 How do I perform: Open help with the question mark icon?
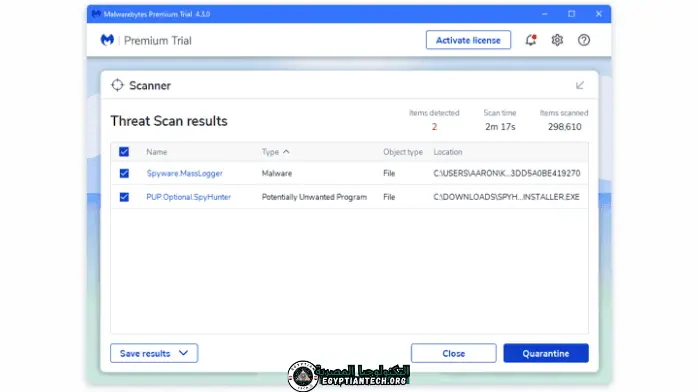click(x=584, y=40)
